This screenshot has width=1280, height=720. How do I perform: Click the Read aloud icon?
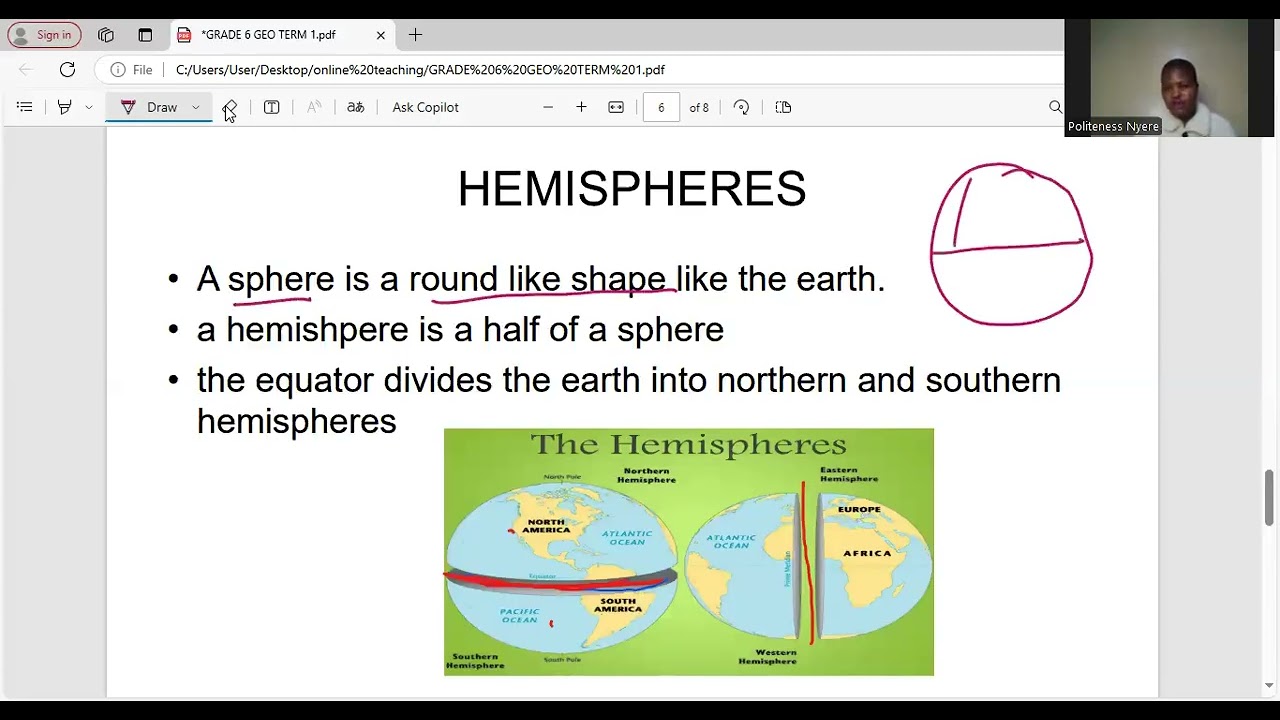coord(314,107)
